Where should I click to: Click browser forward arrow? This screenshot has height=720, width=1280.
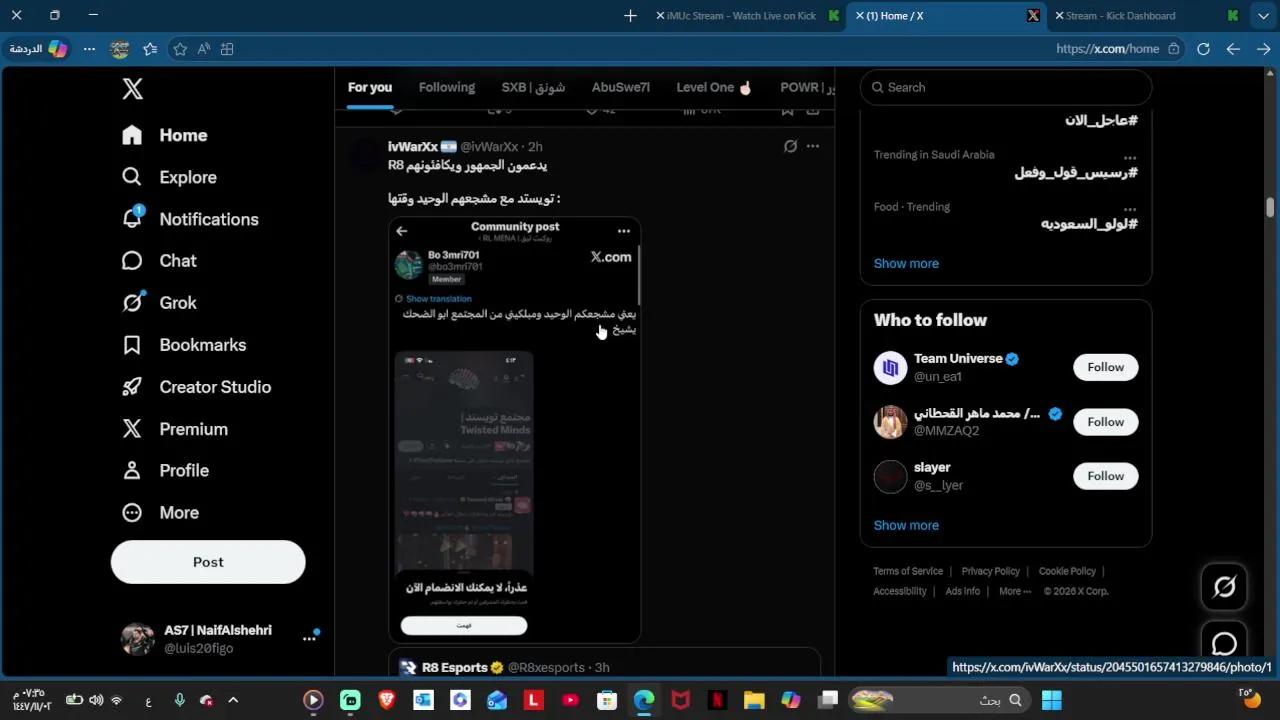1263,49
